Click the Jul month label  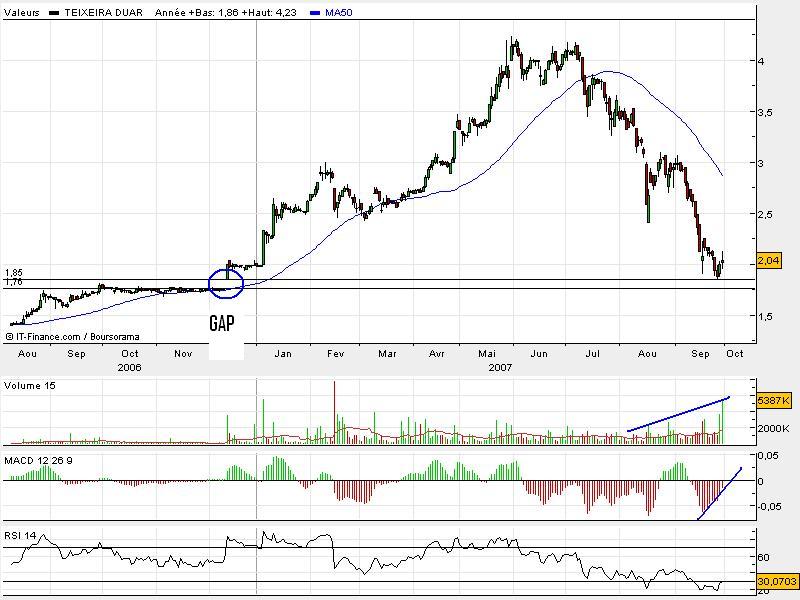click(592, 354)
